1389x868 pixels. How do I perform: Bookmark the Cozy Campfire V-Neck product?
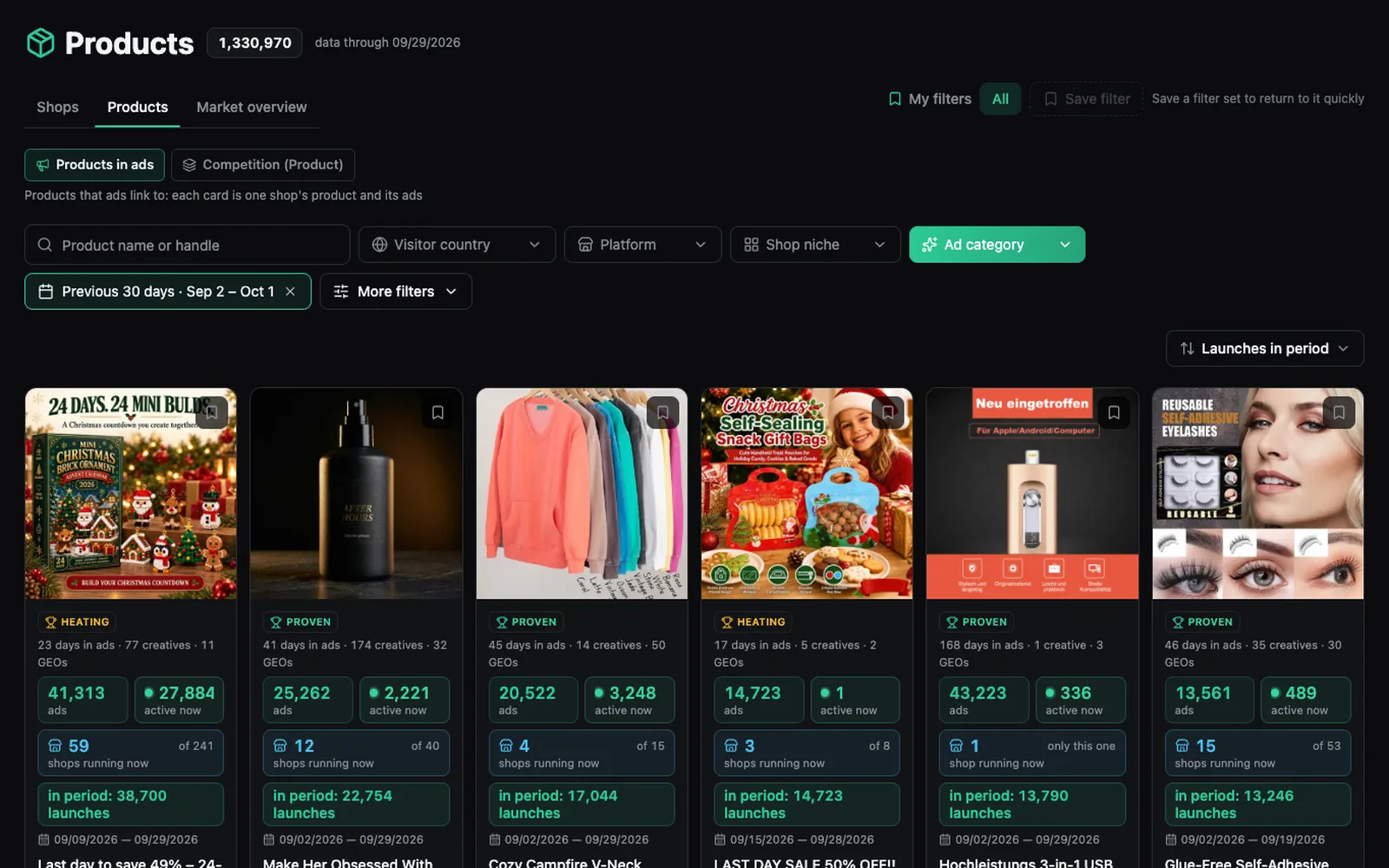pos(662,412)
